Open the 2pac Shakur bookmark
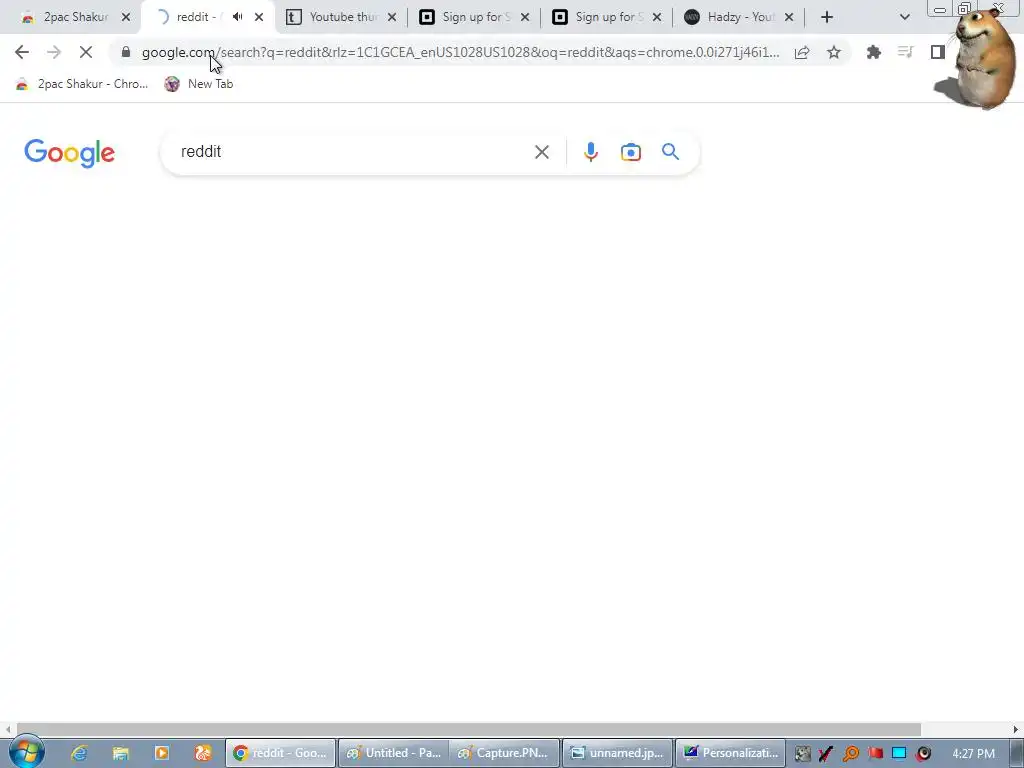The image size is (1024, 768). coord(82,84)
